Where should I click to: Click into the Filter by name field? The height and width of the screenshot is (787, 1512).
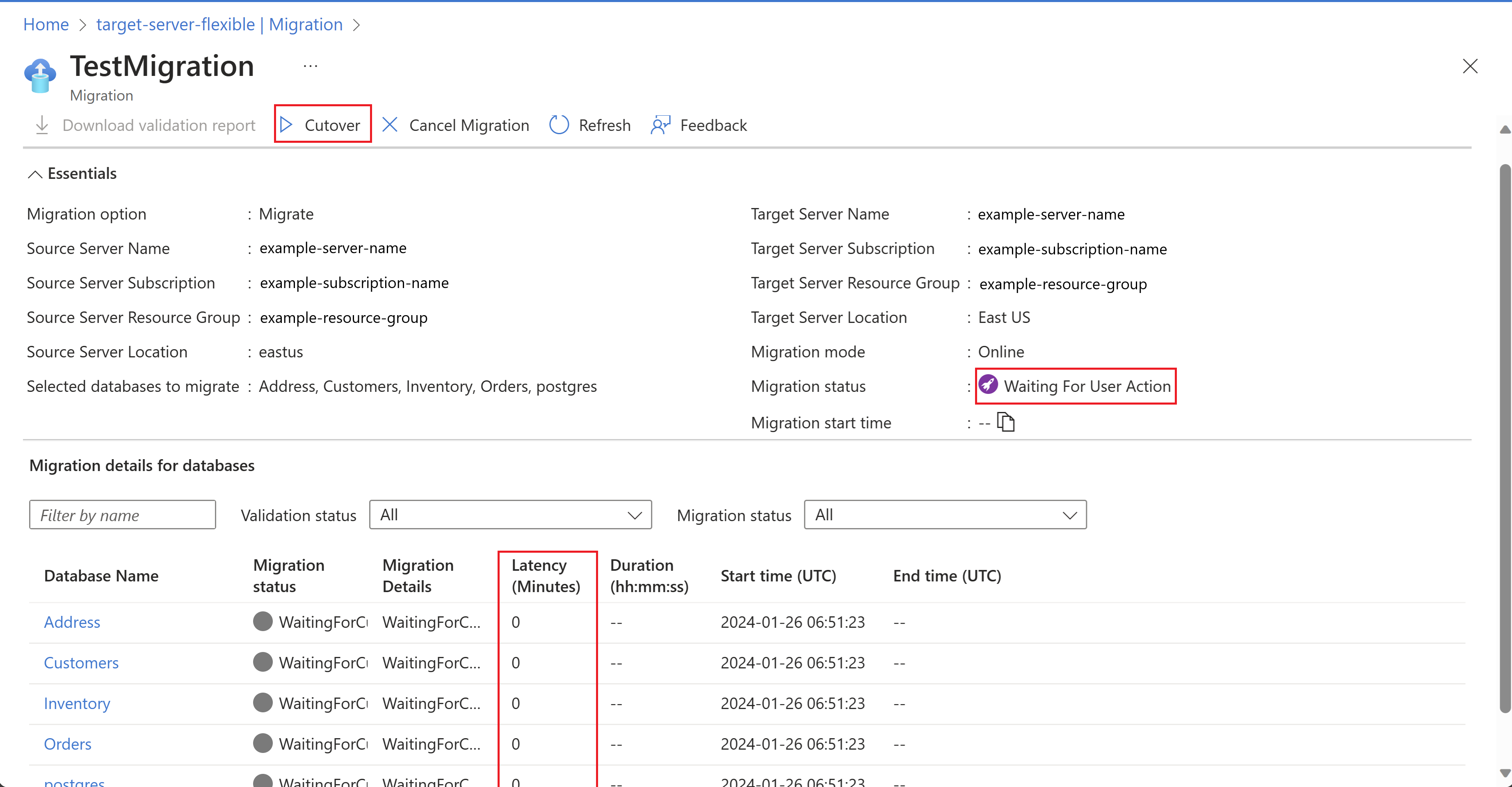coord(122,515)
